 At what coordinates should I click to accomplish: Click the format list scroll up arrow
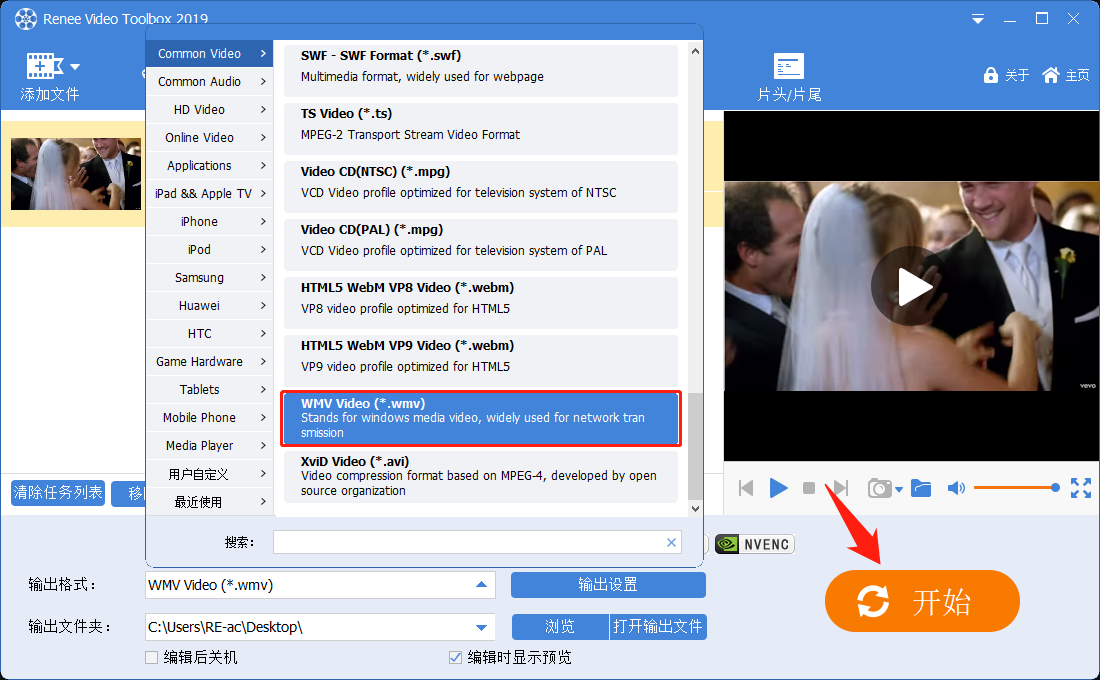click(x=695, y=51)
